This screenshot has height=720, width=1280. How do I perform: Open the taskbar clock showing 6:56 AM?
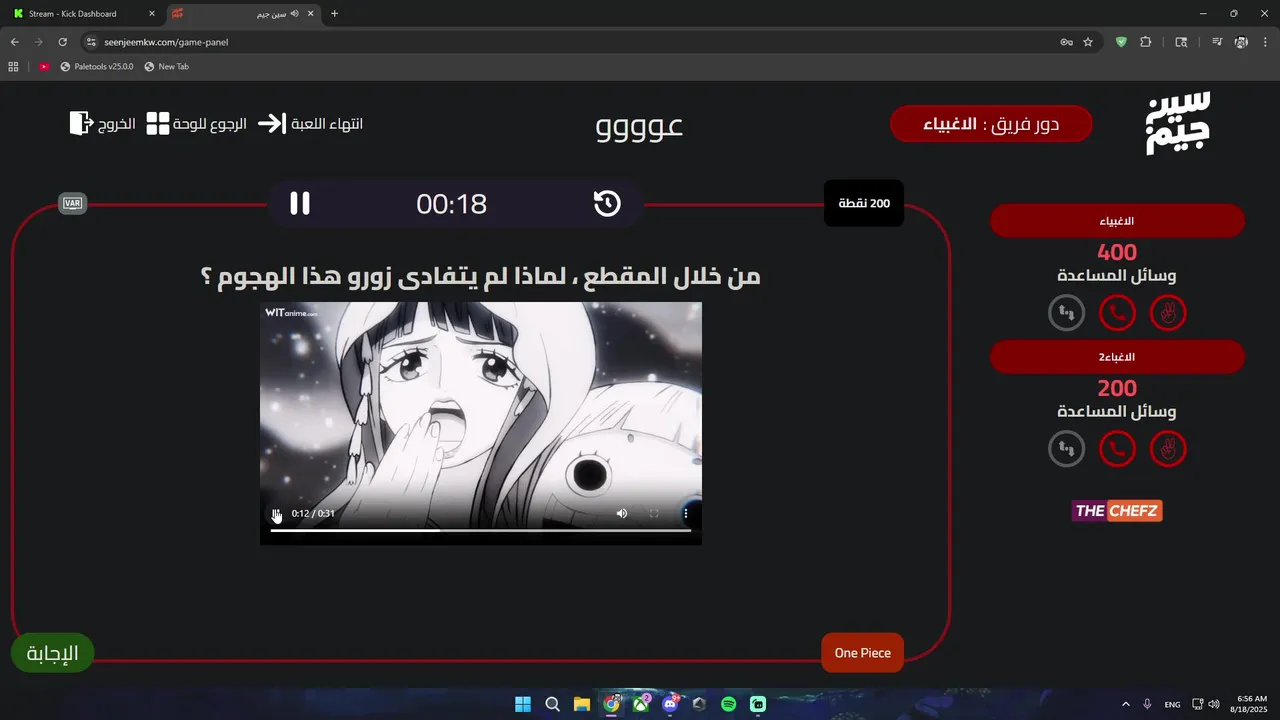[x=1251, y=704]
